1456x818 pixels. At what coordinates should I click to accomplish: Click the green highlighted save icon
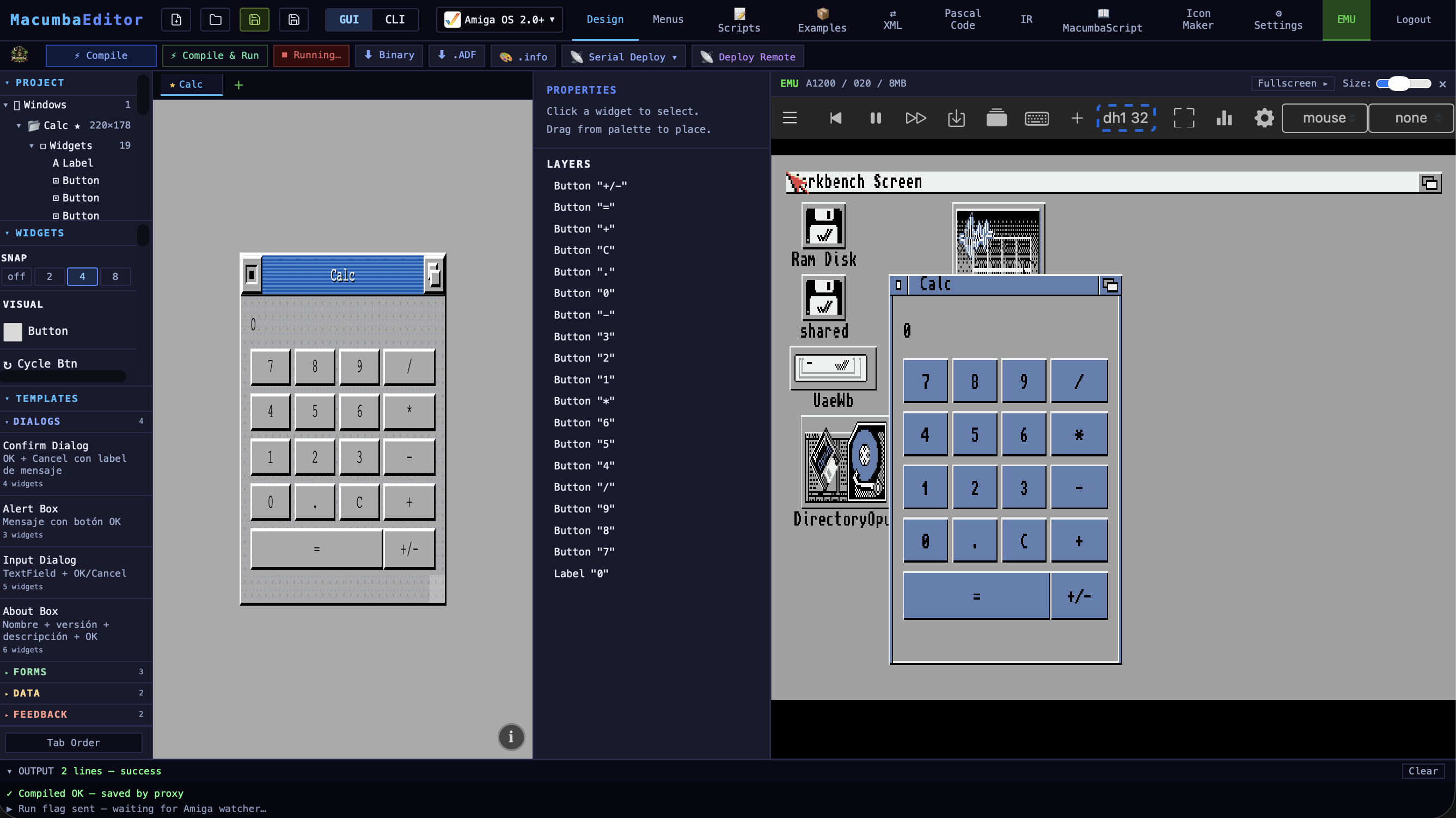tap(254, 20)
